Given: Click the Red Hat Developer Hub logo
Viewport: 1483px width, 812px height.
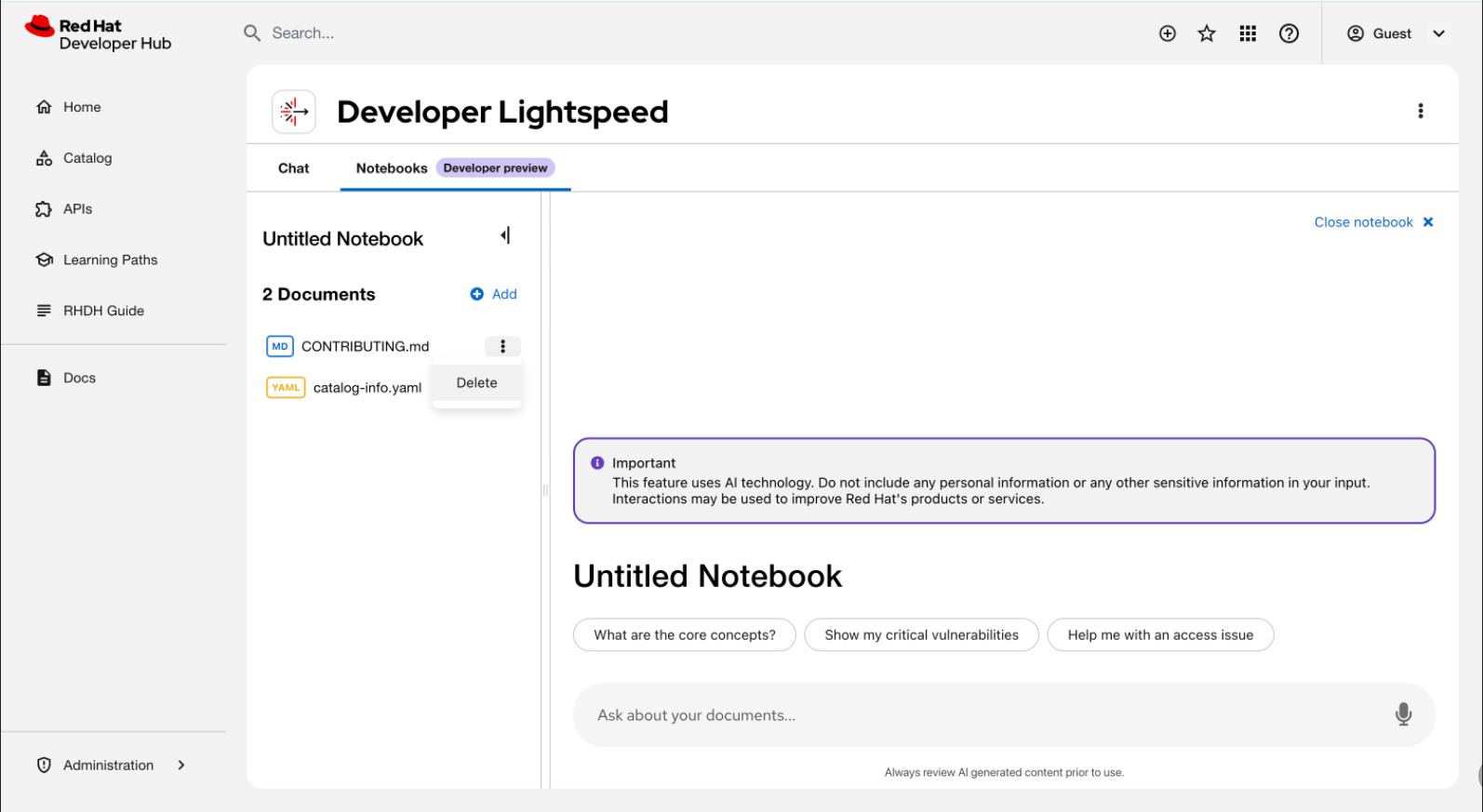Looking at the screenshot, I should [99, 33].
